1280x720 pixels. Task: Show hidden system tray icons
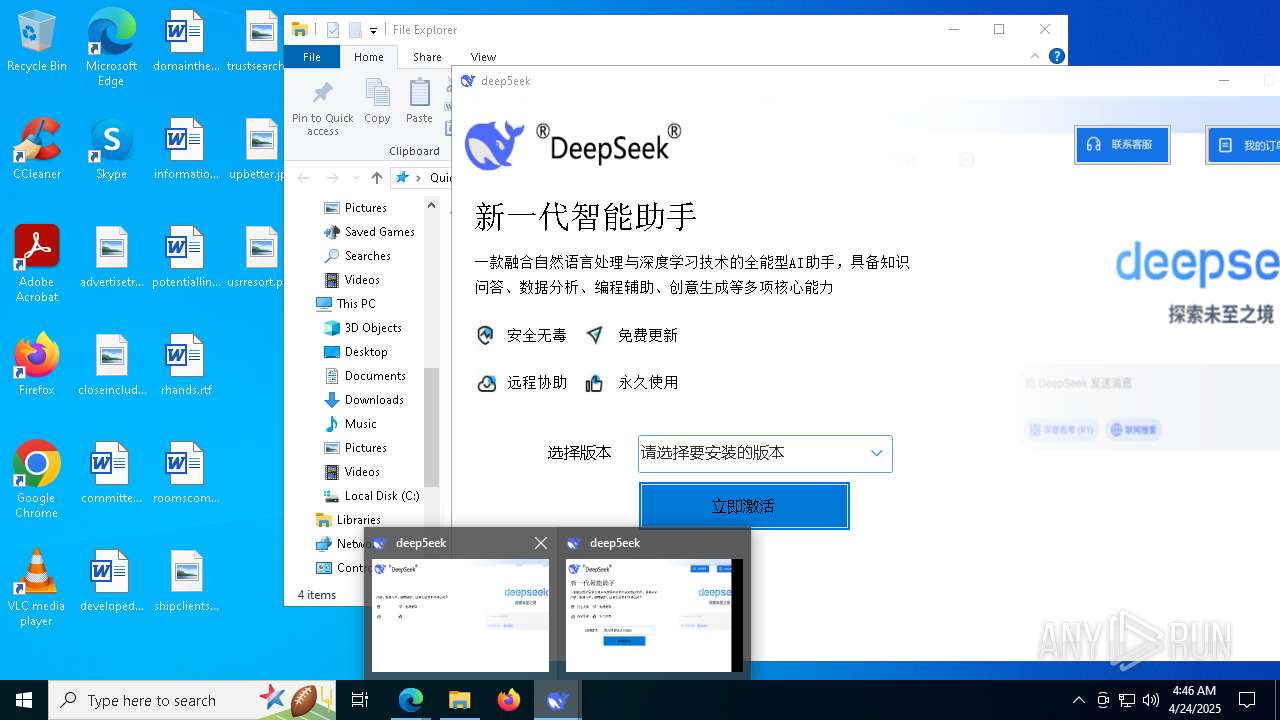point(1078,700)
